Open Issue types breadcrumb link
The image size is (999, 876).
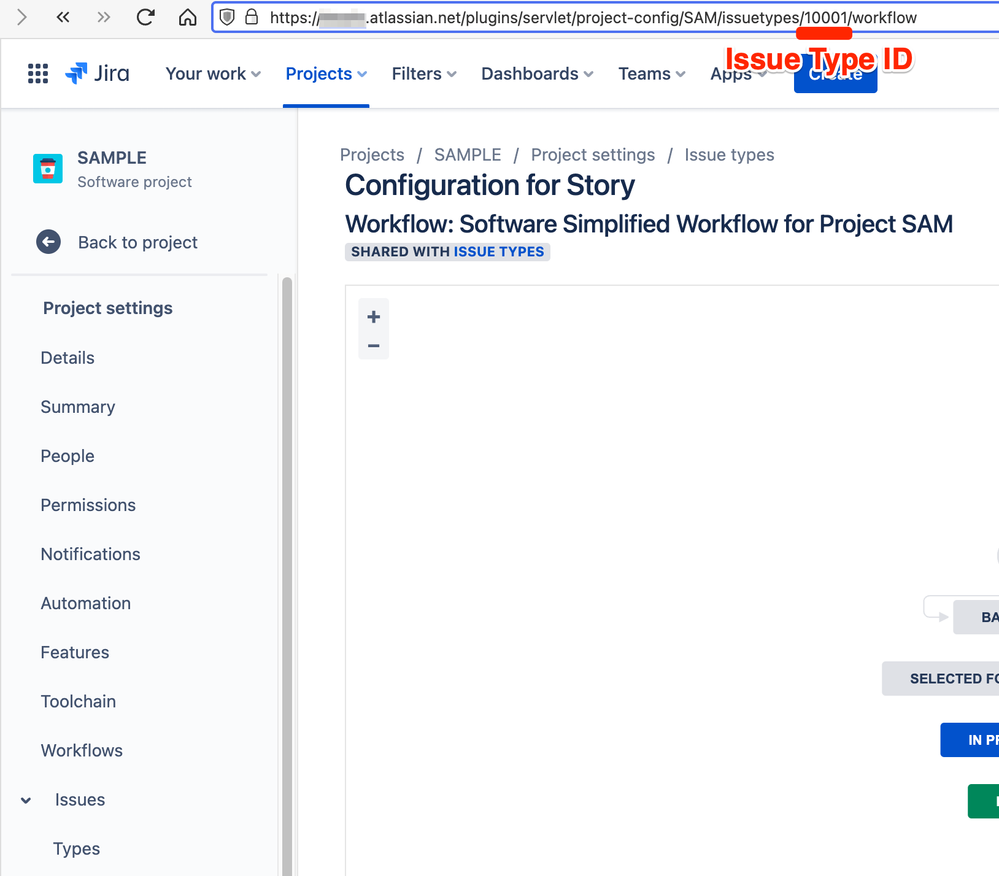pos(729,155)
